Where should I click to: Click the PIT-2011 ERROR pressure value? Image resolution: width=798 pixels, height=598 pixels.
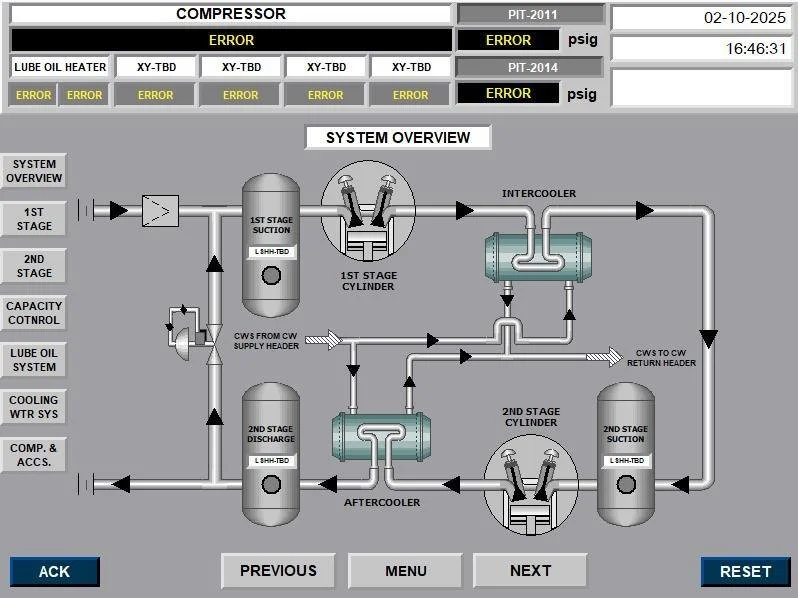coord(508,40)
